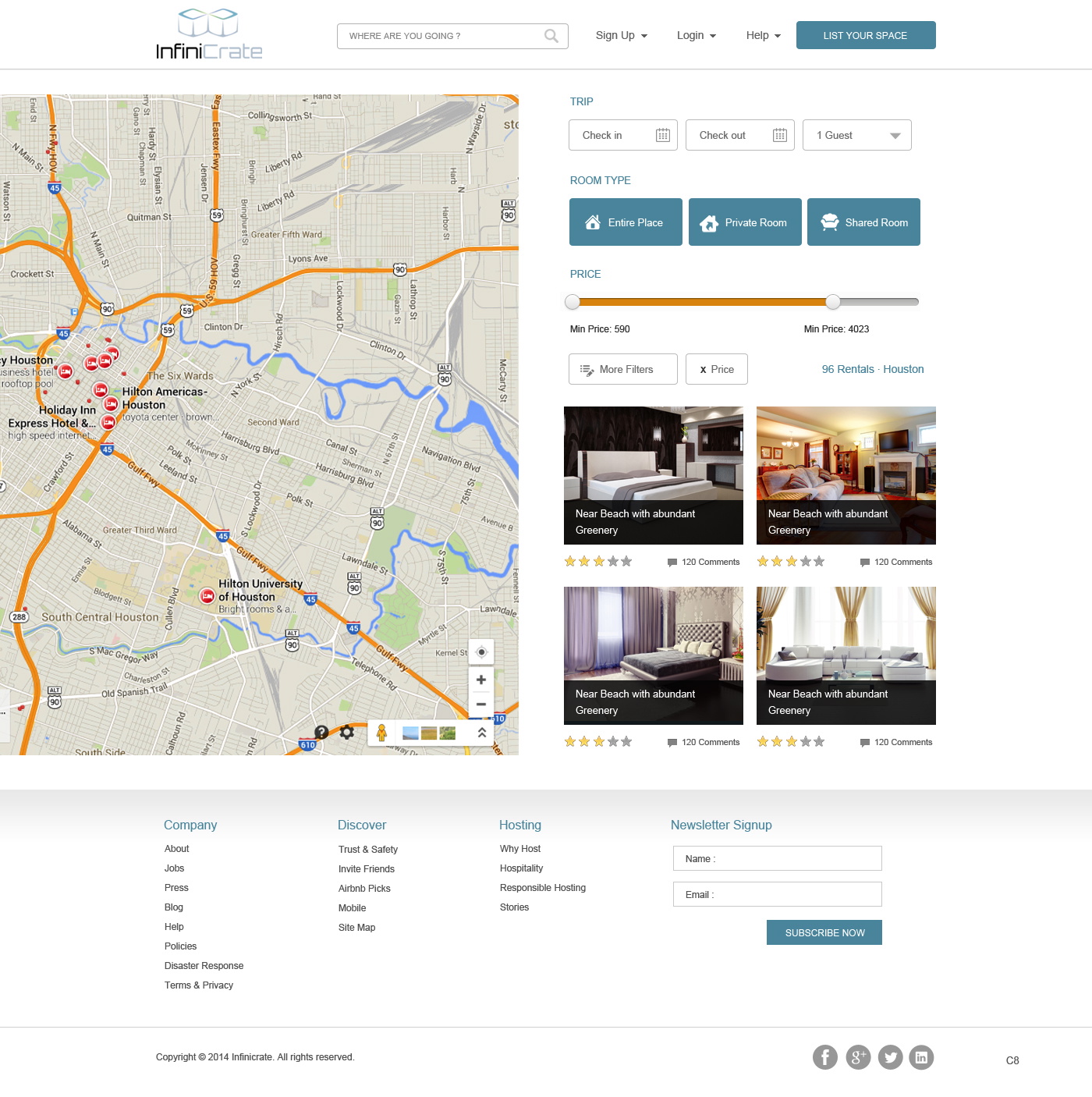Click Hilton University of Houston map pin

[x=207, y=596]
